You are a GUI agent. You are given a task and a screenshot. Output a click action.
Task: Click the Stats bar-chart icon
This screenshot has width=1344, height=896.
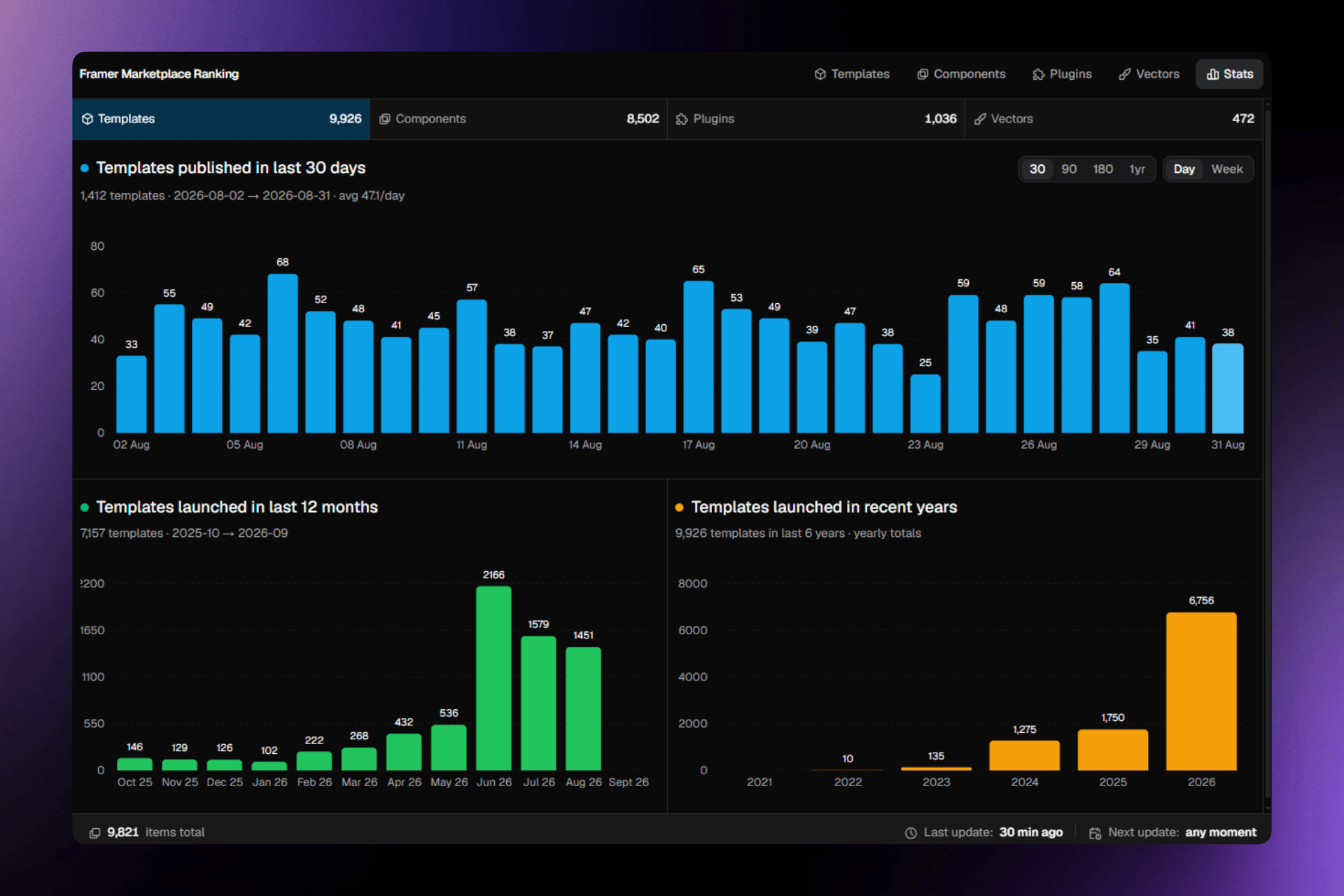tap(1213, 74)
